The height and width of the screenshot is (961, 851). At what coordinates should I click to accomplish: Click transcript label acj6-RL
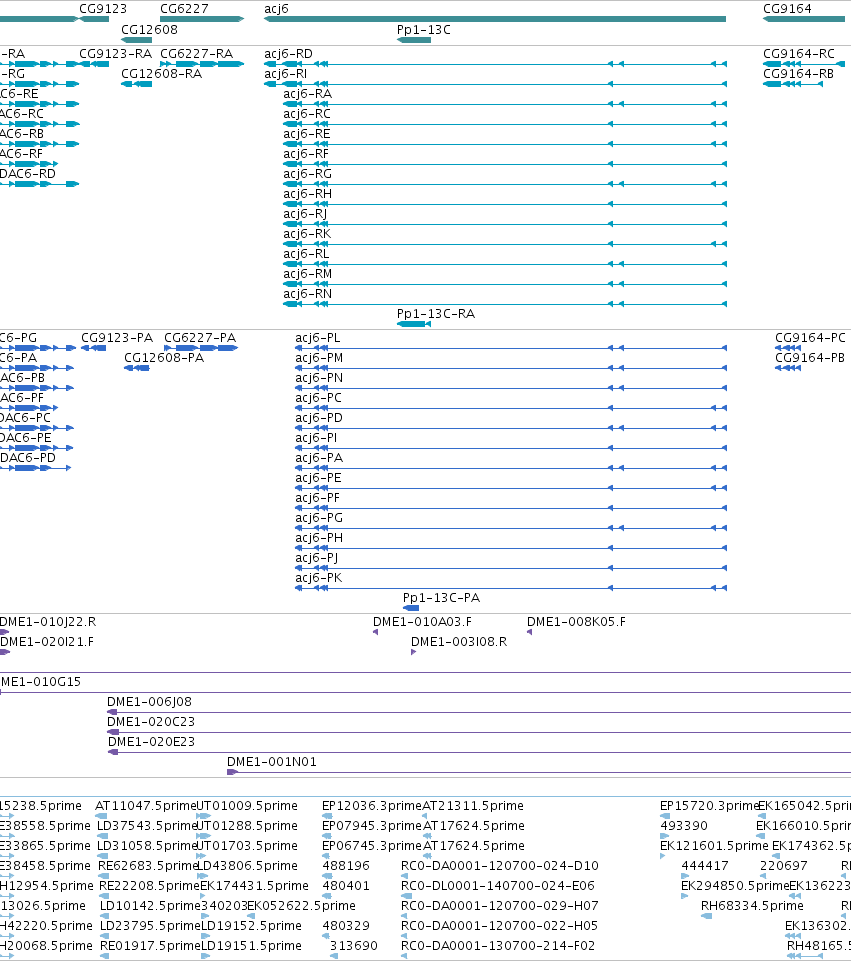[x=306, y=254]
